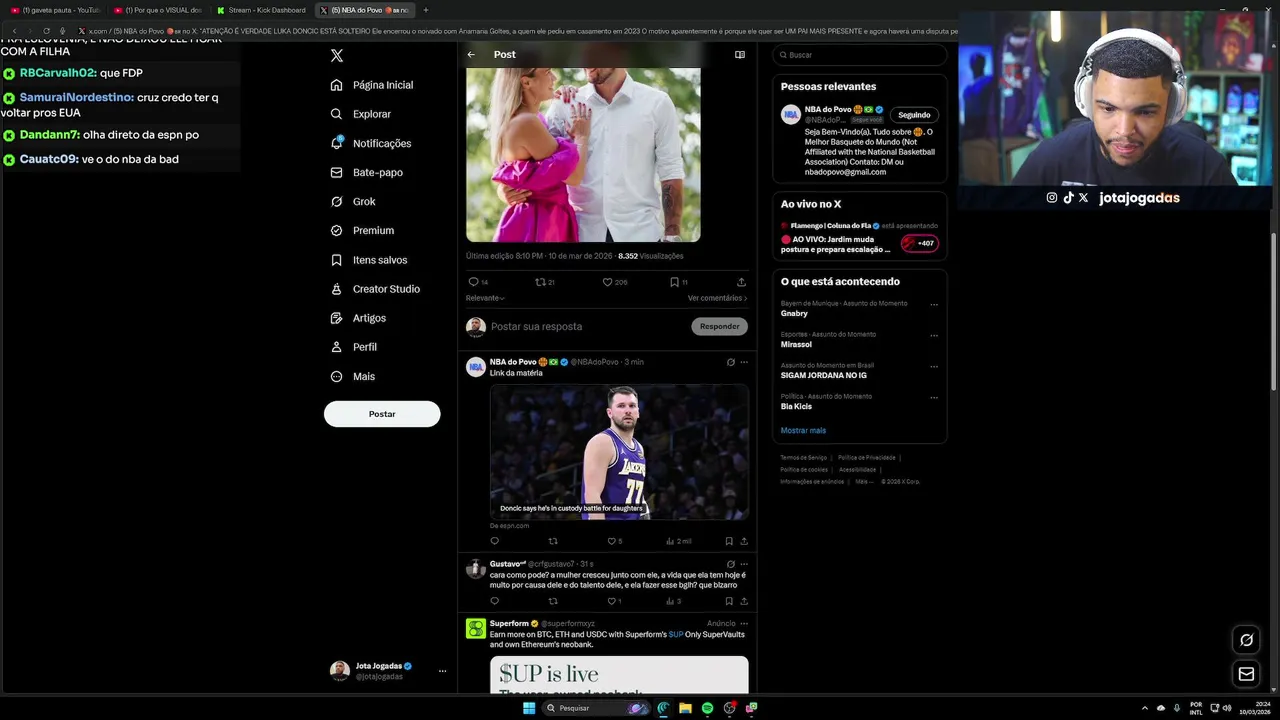Open the SIGAM JORDANA NO IG trend
This screenshot has width=1280, height=720.
823,375
